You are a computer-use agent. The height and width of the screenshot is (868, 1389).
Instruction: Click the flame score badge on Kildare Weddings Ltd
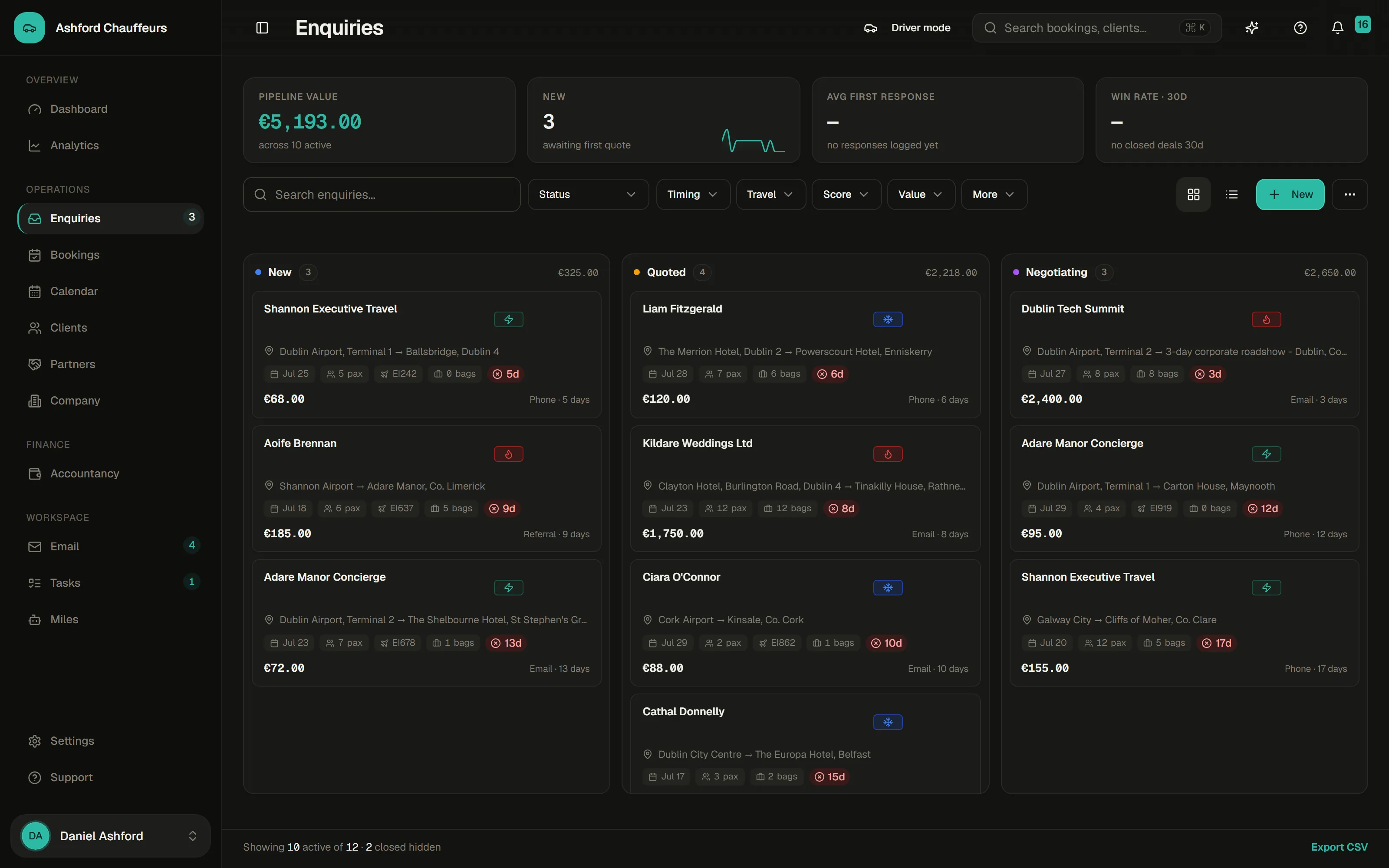point(888,454)
